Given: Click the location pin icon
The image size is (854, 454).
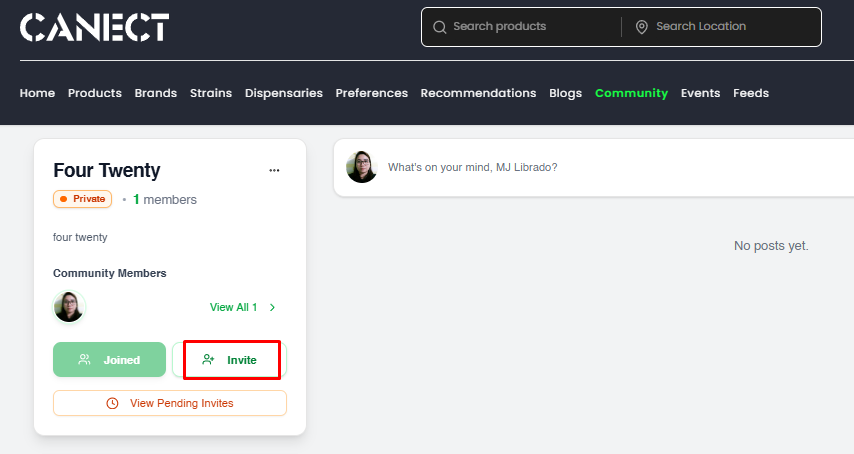Looking at the screenshot, I should [642, 27].
